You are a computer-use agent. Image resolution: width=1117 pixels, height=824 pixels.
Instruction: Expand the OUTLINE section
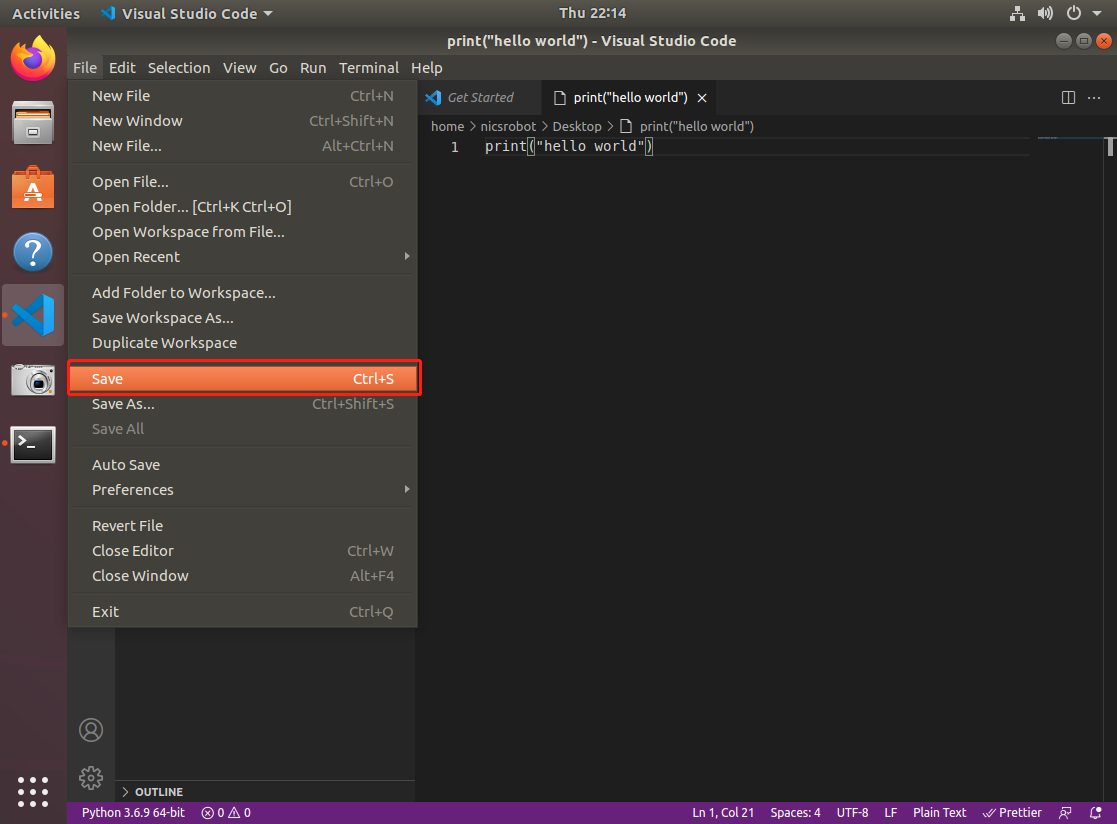click(265, 792)
